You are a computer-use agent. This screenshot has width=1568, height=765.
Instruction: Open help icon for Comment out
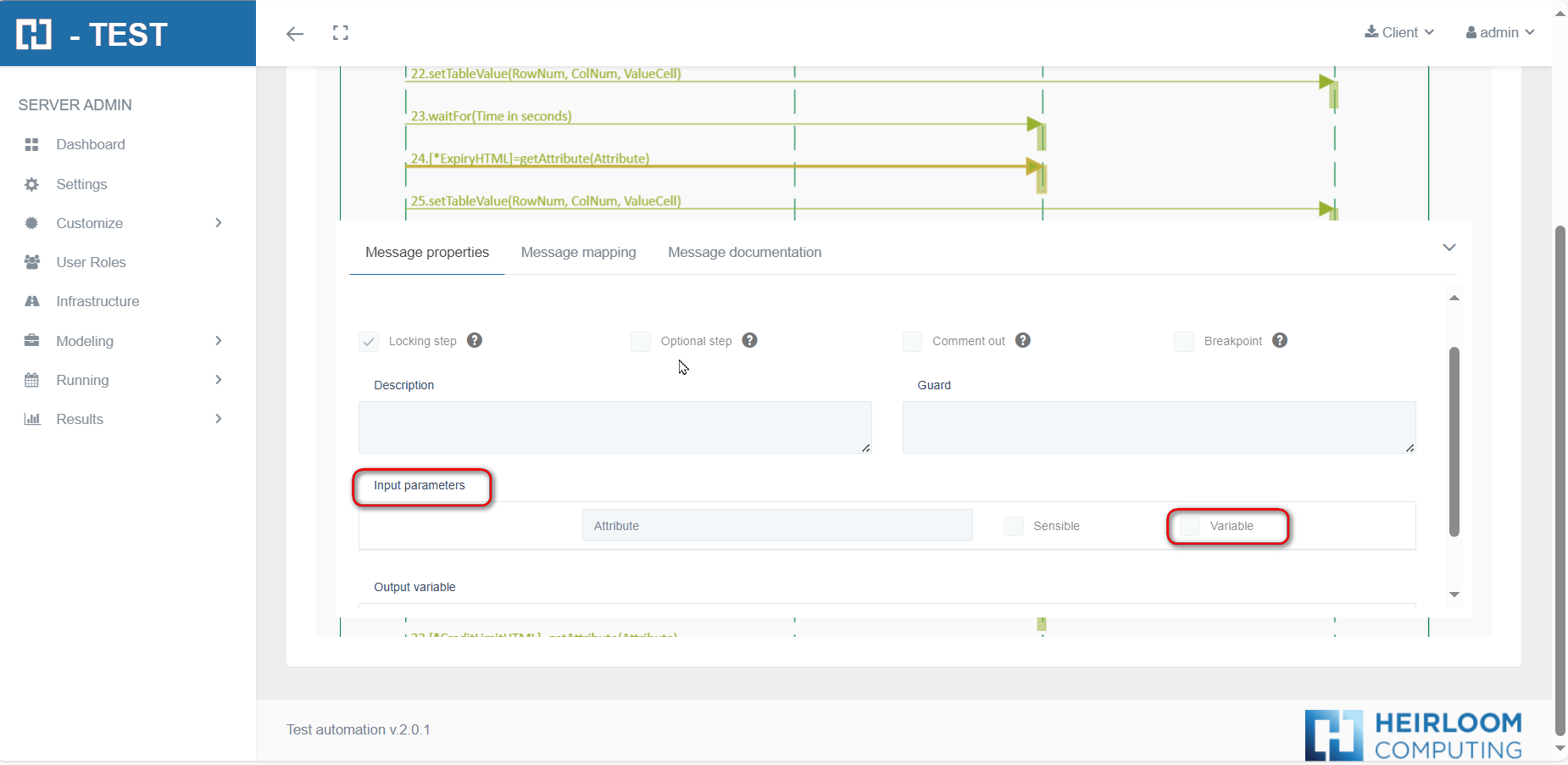pos(1023,340)
